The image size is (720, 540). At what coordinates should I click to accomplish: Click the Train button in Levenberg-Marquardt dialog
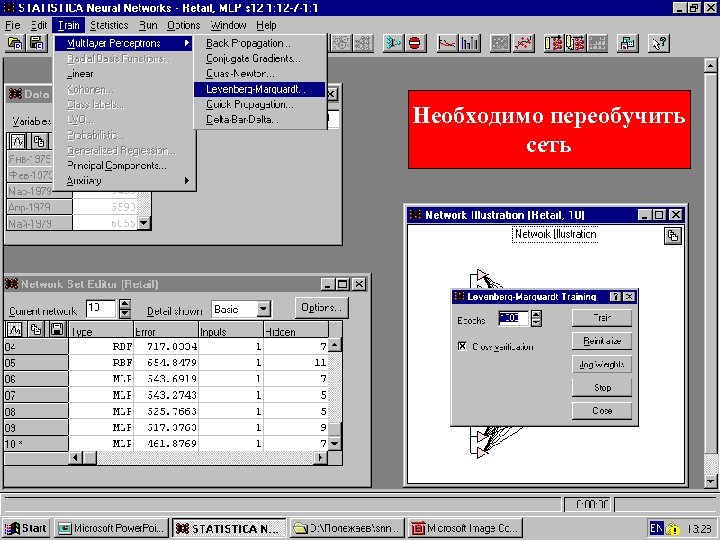tap(602, 318)
